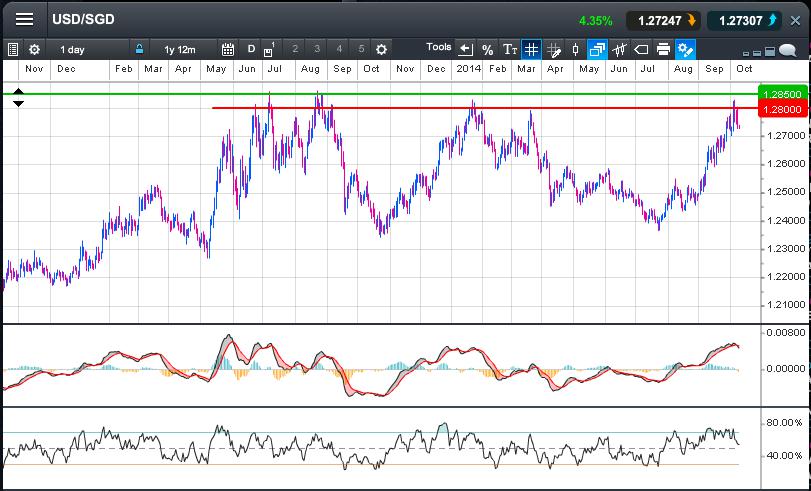Screen dimensions: 811x491
Task: Open the hamburger main menu
Action: (24, 20)
